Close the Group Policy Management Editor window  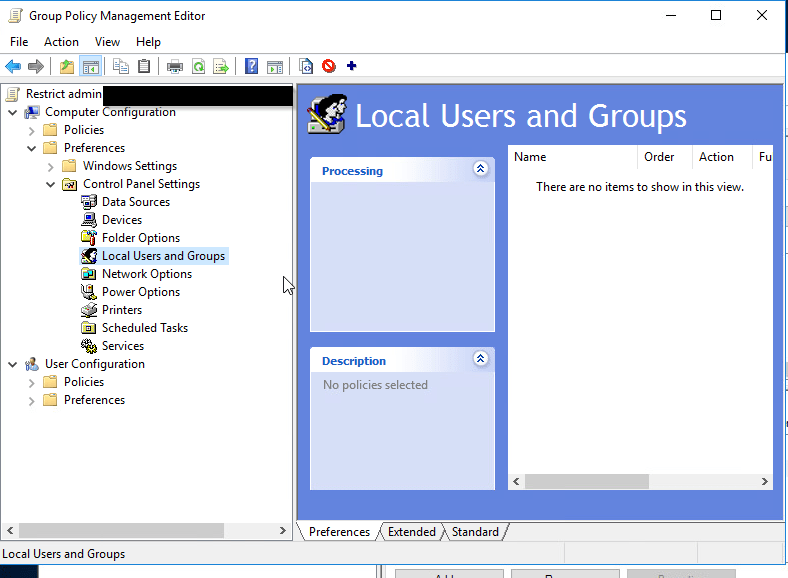point(762,16)
